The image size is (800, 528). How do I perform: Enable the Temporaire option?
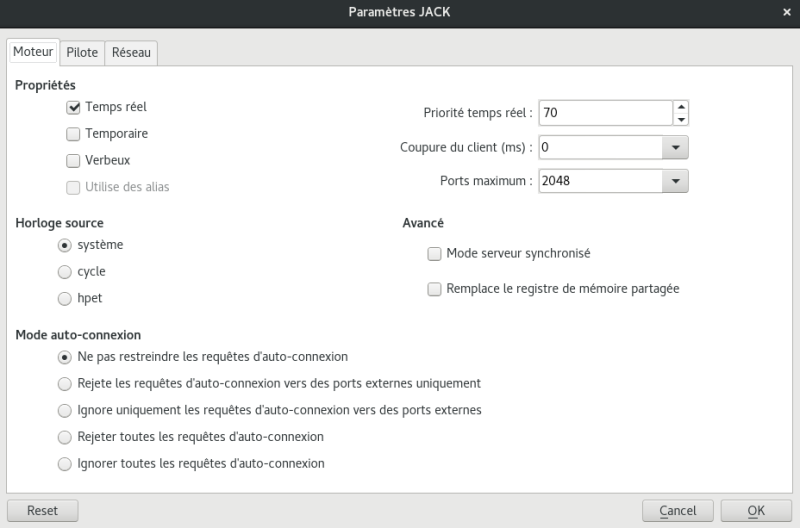tap(73, 133)
